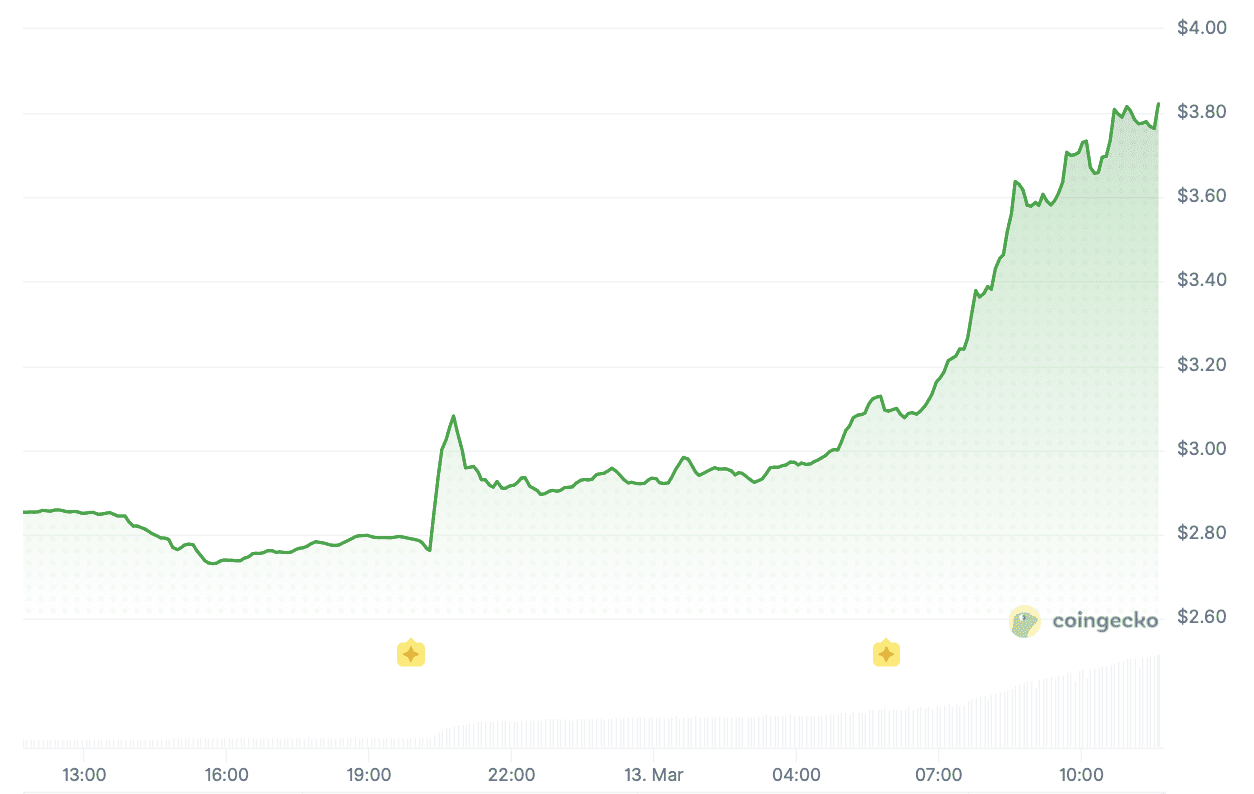
Task: Click the $2.60 price axis label
Action: click(x=1202, y=617)
